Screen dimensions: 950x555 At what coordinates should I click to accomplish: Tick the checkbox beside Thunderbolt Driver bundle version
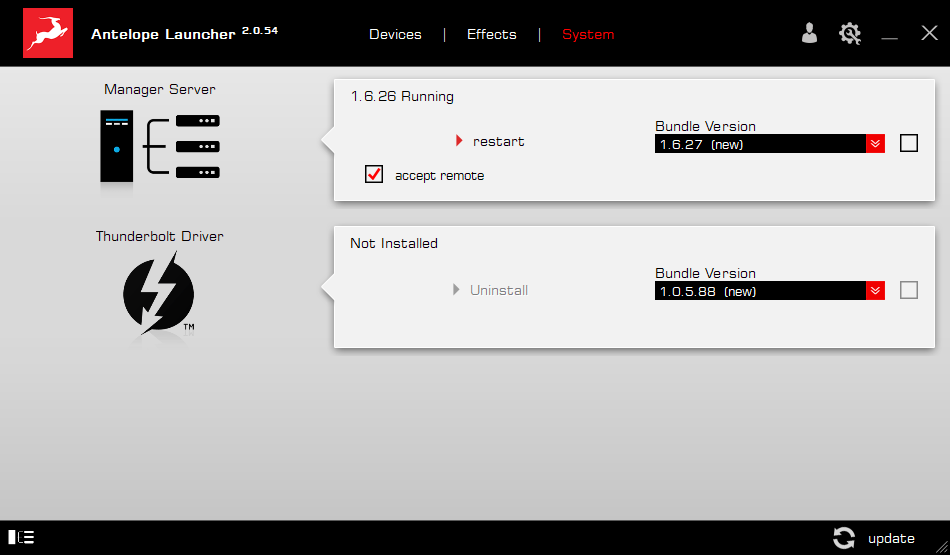pos(909,290)
